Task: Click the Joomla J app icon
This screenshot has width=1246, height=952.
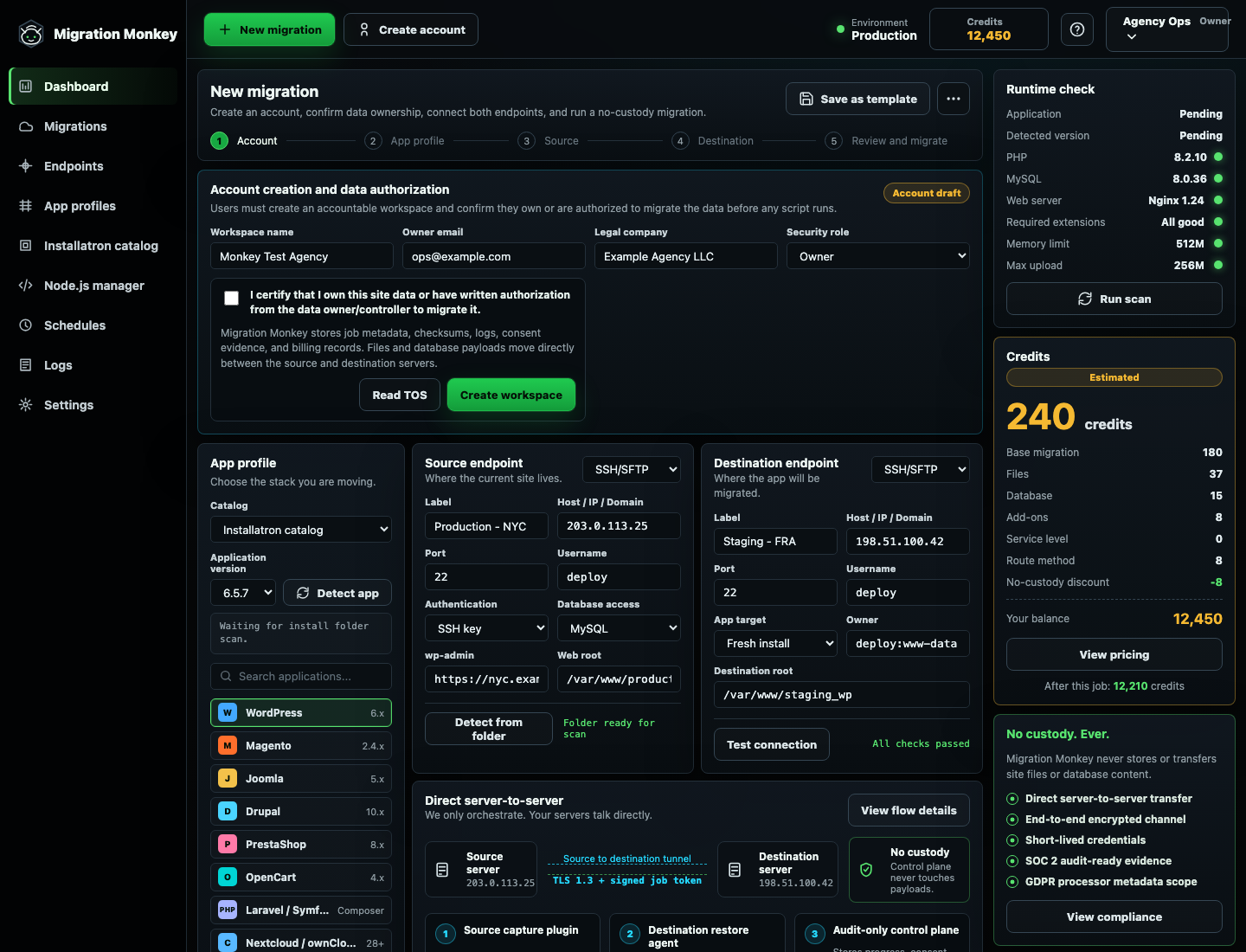Action: [x=228, y=778]
